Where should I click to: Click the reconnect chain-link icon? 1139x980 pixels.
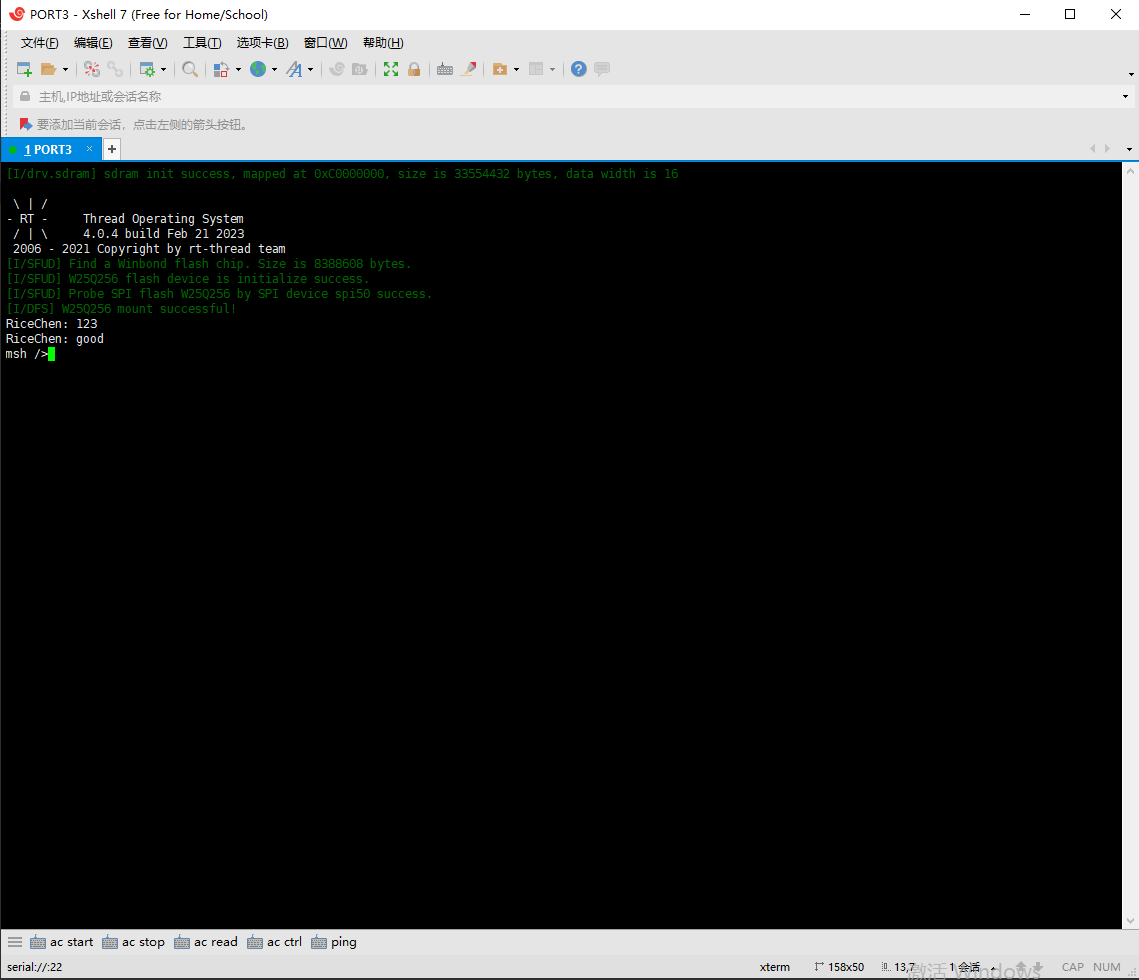(115, 69)
